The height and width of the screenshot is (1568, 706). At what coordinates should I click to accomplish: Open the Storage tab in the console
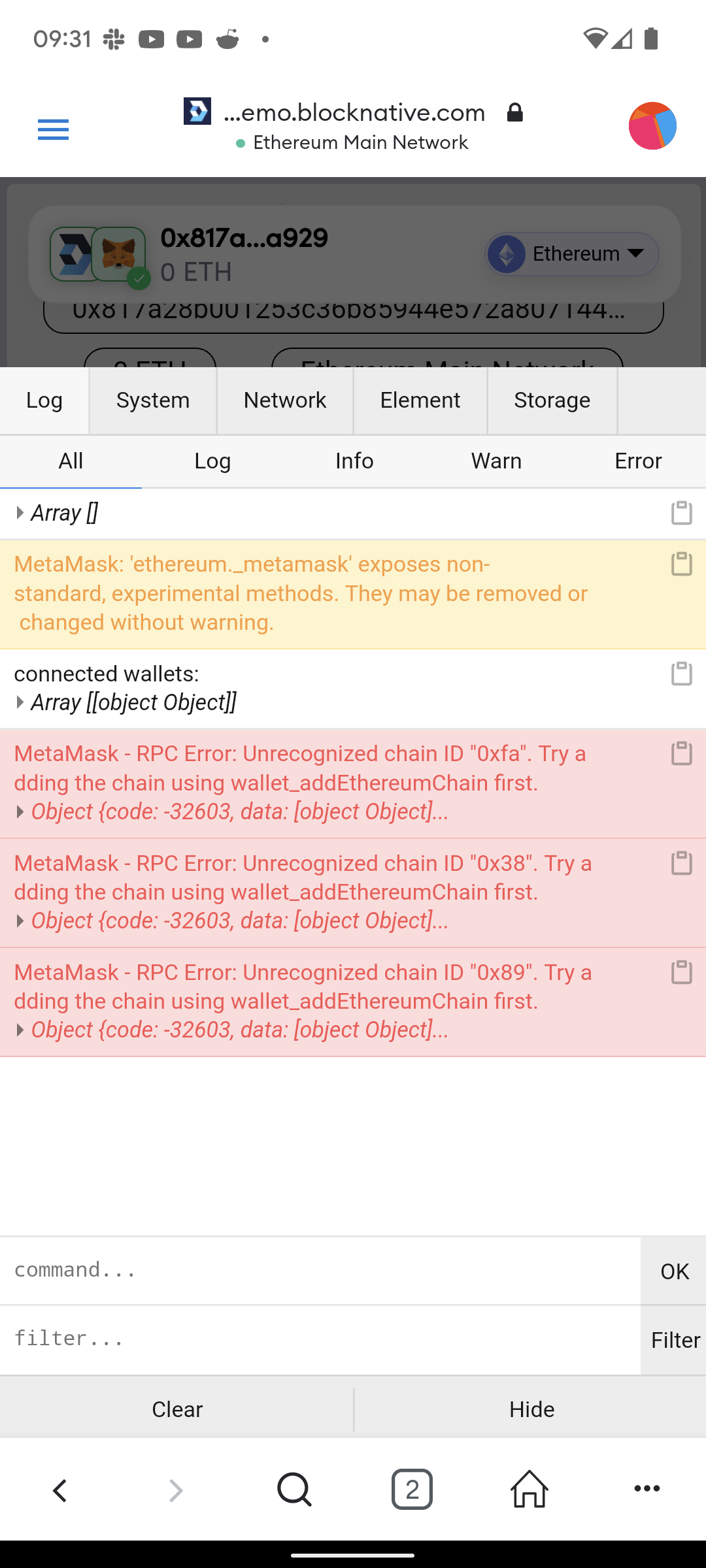(552, 400)
